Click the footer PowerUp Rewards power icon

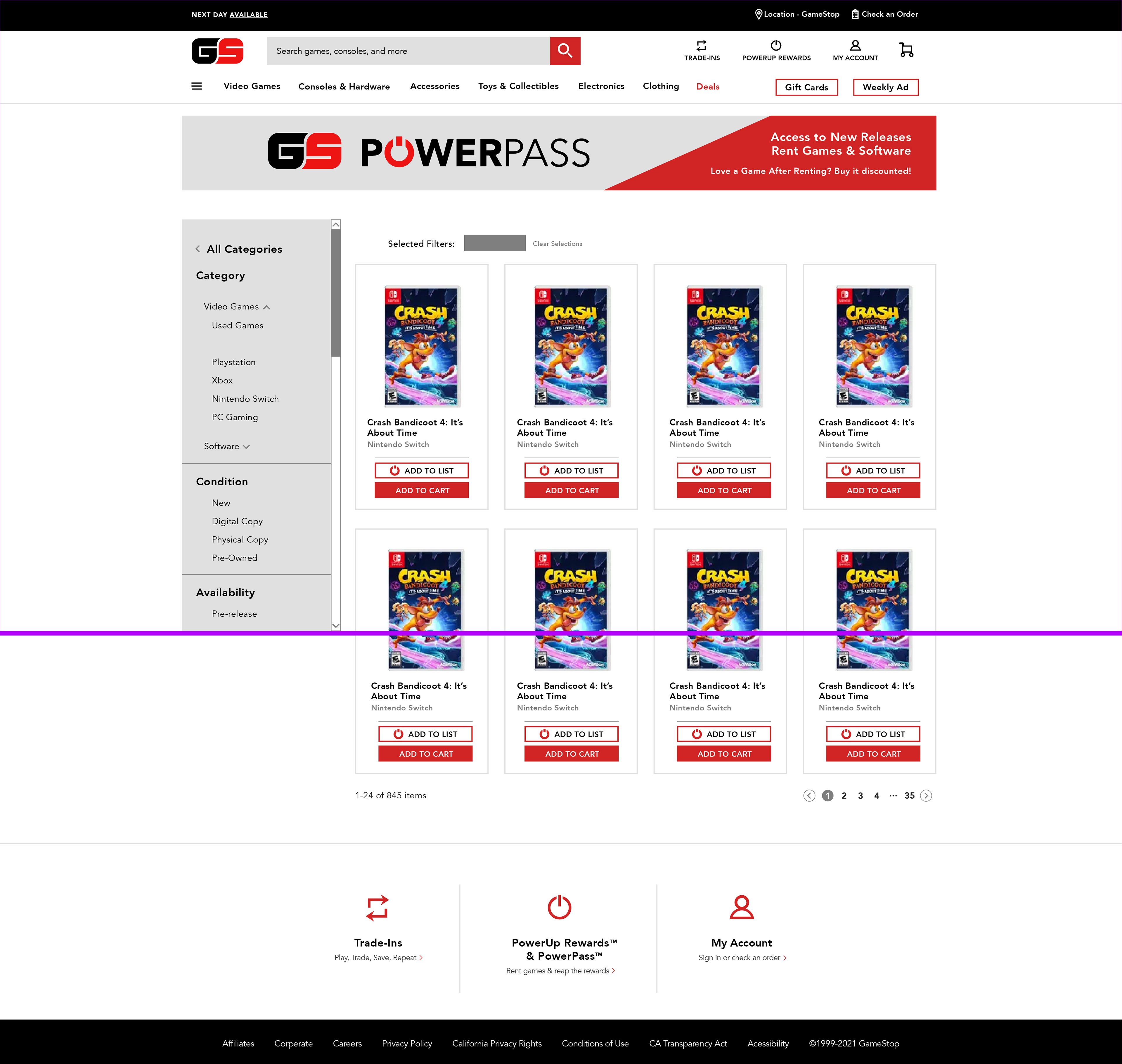tap(559, 907)
